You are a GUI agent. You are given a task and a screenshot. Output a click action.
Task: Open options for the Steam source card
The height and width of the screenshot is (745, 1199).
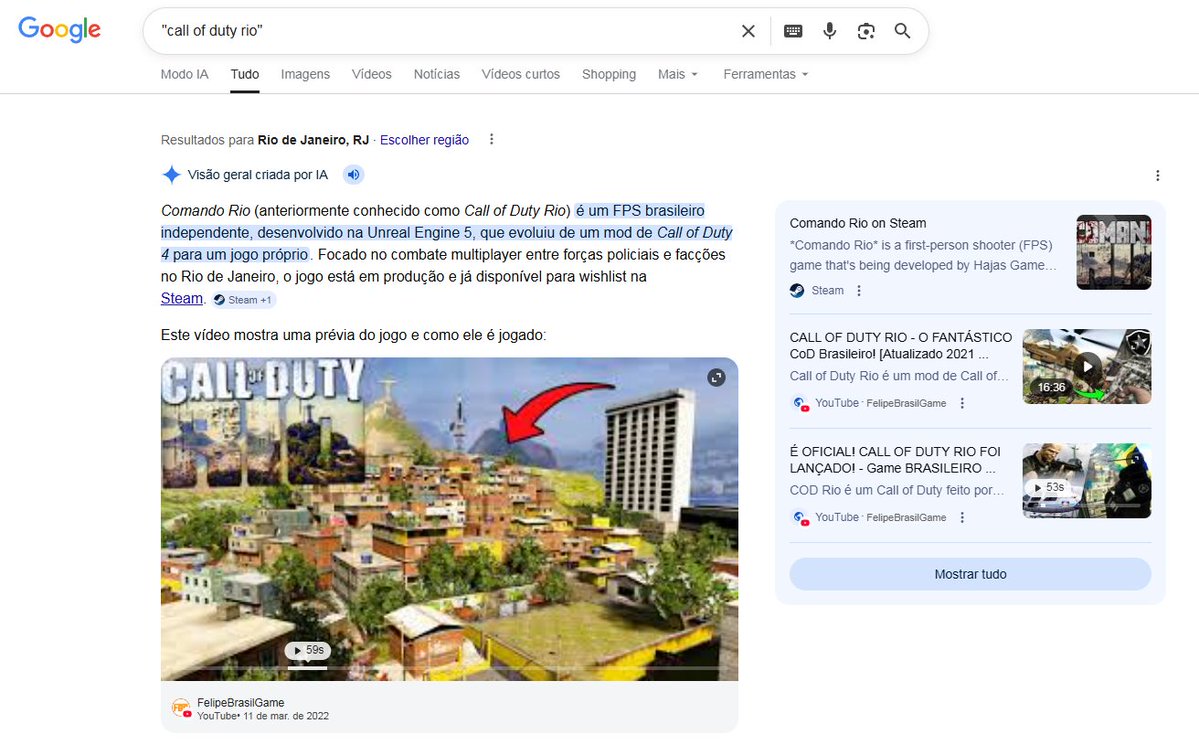click(859, 291)
